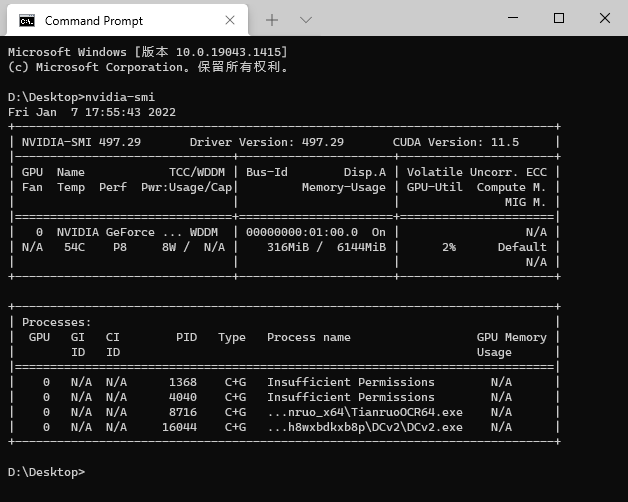Image resolution: width=628 pixels, height=502 pixels.
Task: Click Insufficient Permissions for PID 1368
Action: (x=351, y=382)
